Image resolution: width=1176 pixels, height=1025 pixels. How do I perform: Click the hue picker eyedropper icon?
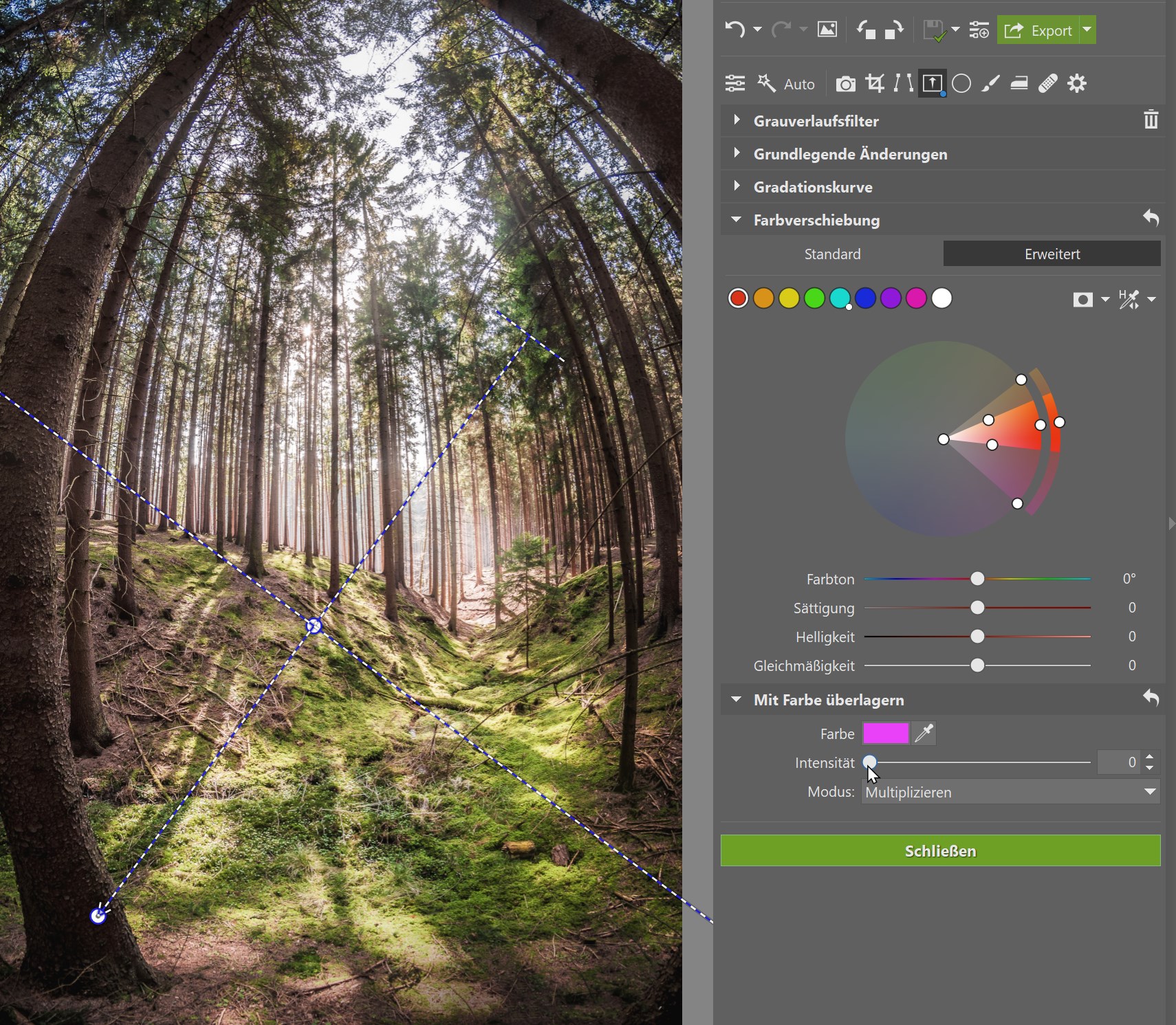[x=1129, y=299]
